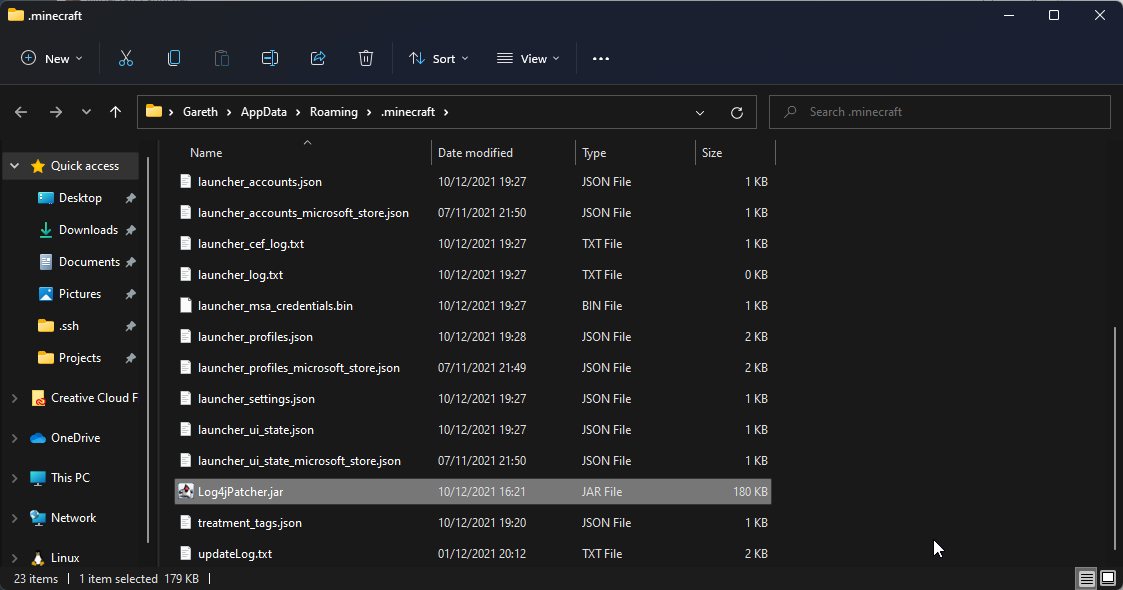Open Pictures in Quick access
The image size is (1123, 590).
pos(79,294)
